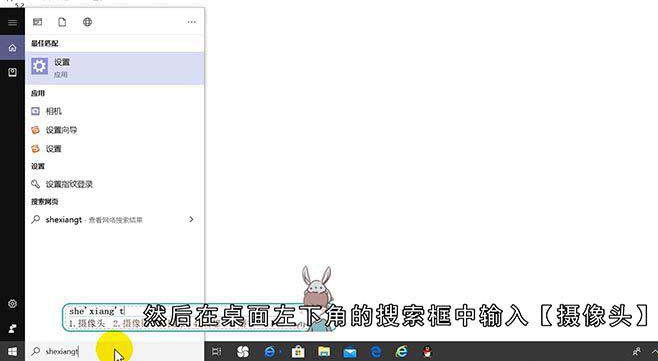Filter results by Documents icon
The height and width of the screenshot is (361, 658).
click(62, 22)
